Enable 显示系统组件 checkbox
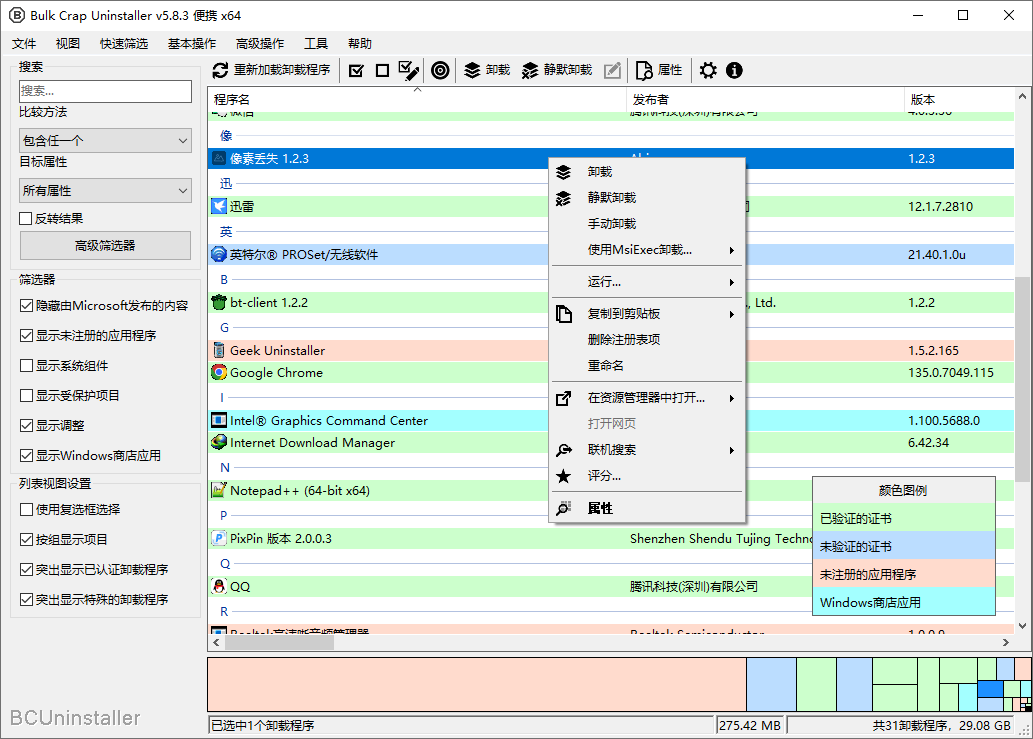1033x739 pixels. 26,366
